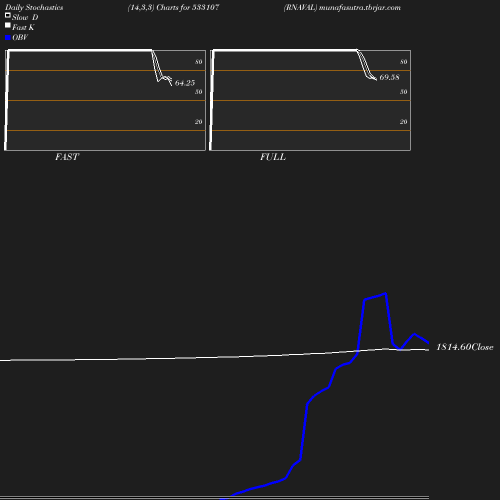Select the 'Daily Stochastics' title text
The image size is (500, 500).
coord(34,8)
